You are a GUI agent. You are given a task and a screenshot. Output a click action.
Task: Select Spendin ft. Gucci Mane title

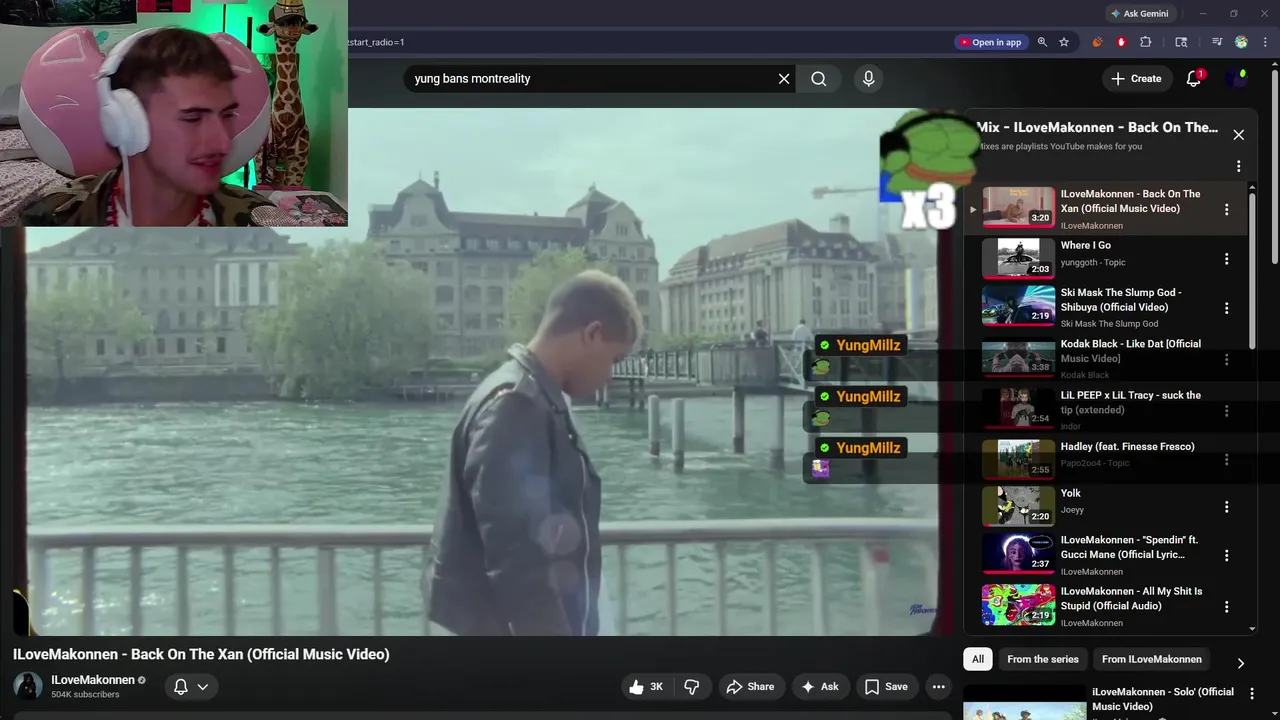pos(1129,547)
